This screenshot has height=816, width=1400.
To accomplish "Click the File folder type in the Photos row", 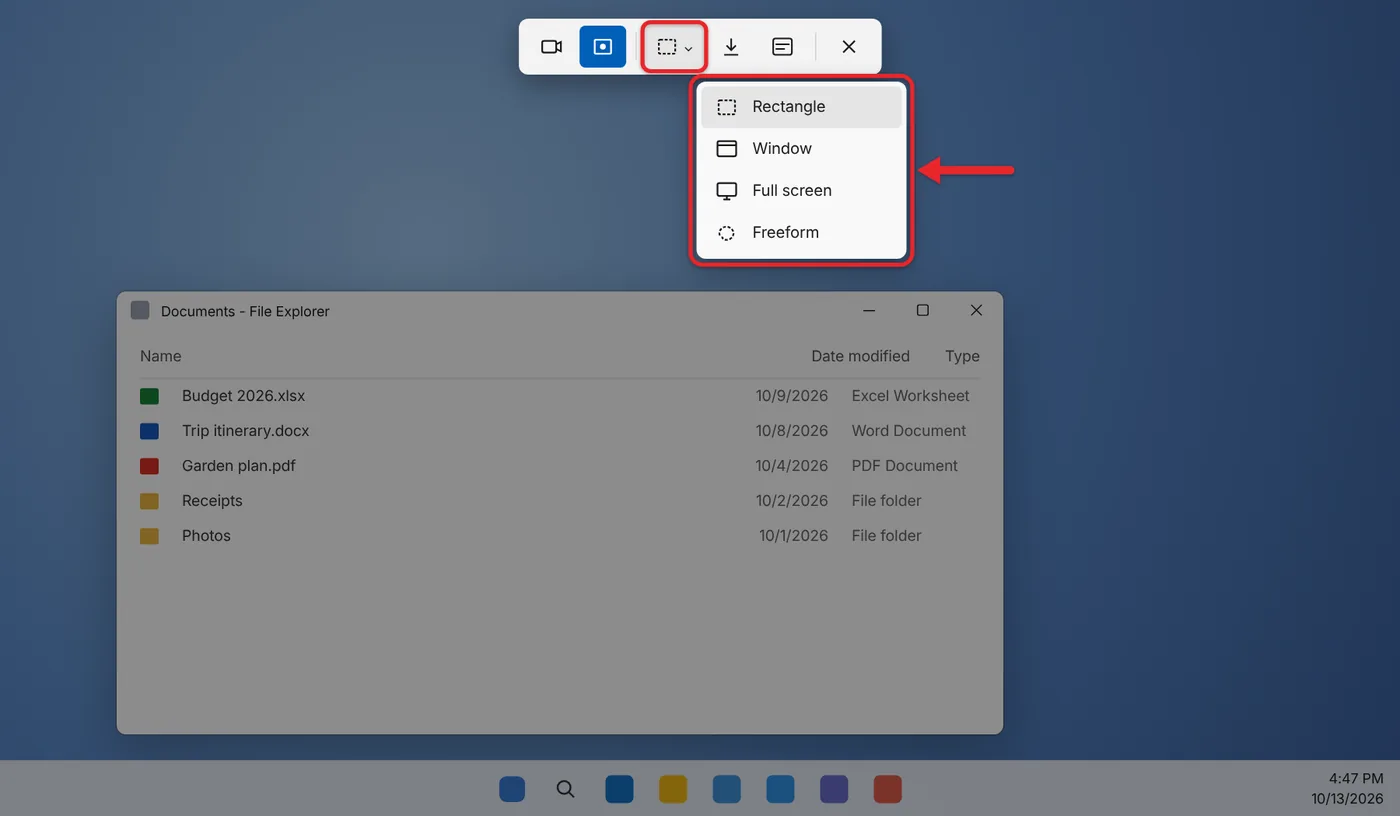I will 887,536.
